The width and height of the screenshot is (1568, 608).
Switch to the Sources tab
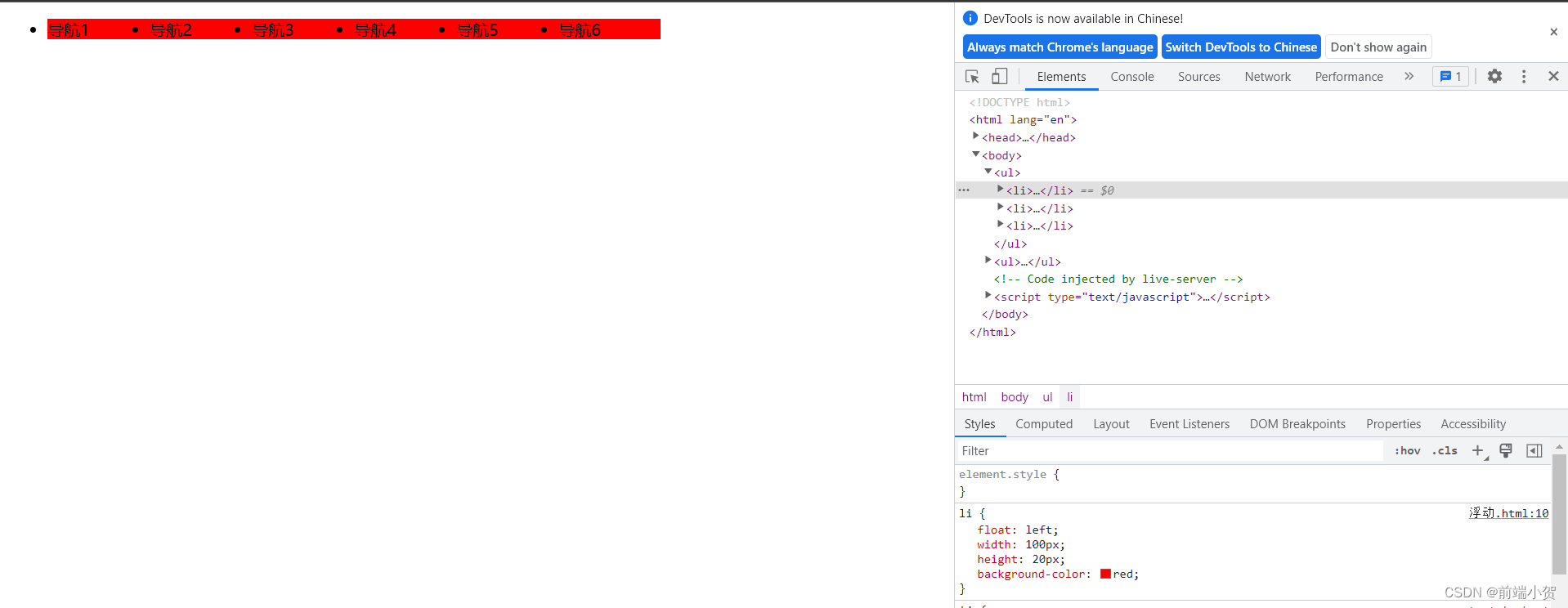1198,76
